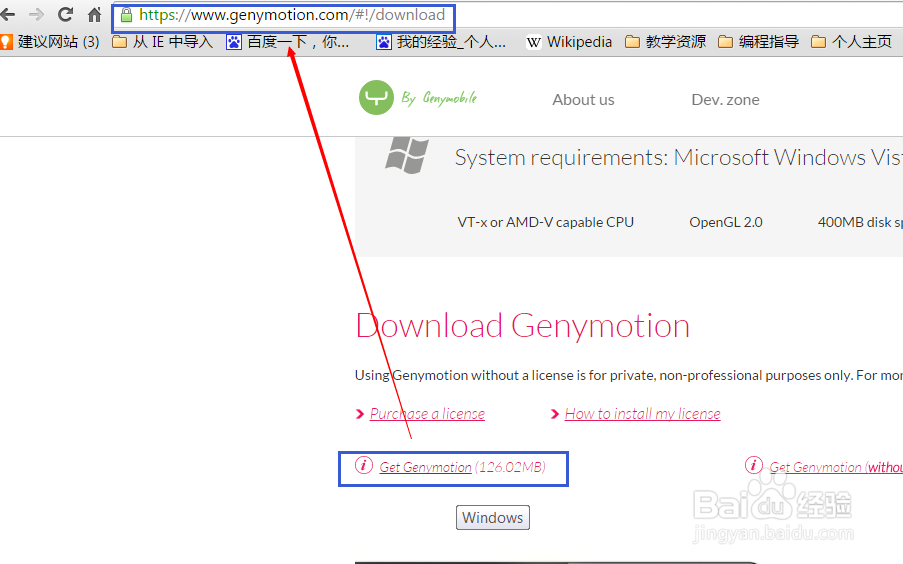The image size is (903, 564).
Task: Click info icon beside Get Genymotion 126.02MB
Action: 363,465
